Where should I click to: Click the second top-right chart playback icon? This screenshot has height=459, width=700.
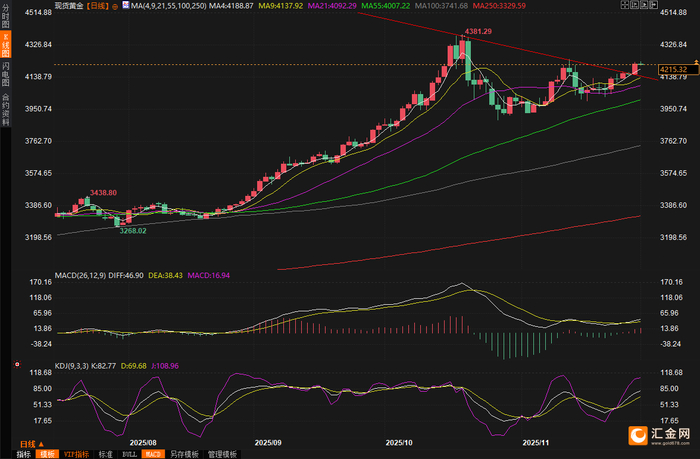(x=634, y=5)
